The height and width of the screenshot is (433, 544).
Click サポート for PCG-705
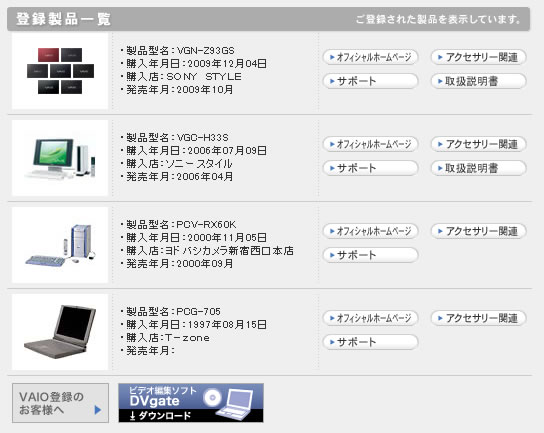[x=371, y=342]
